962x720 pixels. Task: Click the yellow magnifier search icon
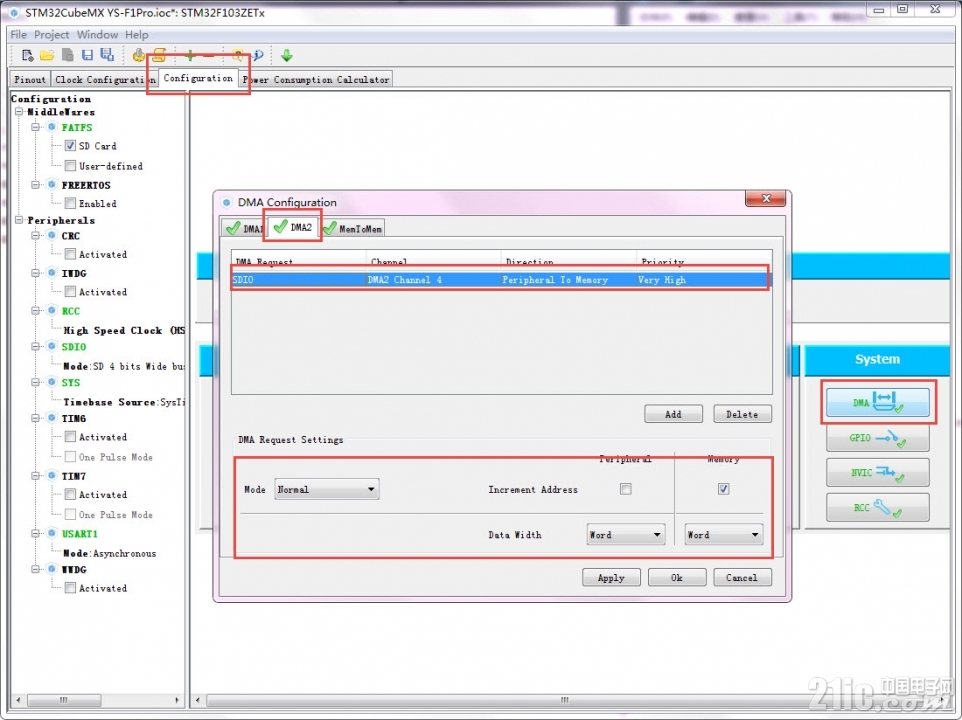coord(237,56)
